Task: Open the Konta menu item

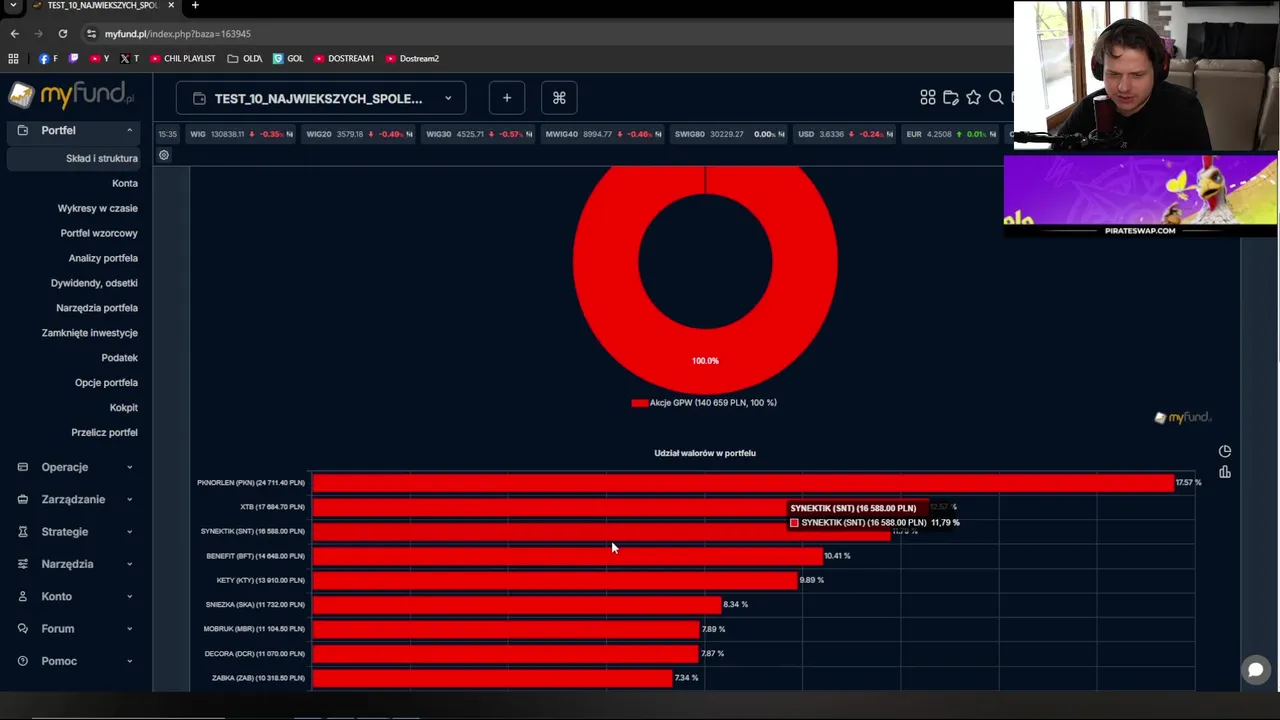Action: point(125,183)
